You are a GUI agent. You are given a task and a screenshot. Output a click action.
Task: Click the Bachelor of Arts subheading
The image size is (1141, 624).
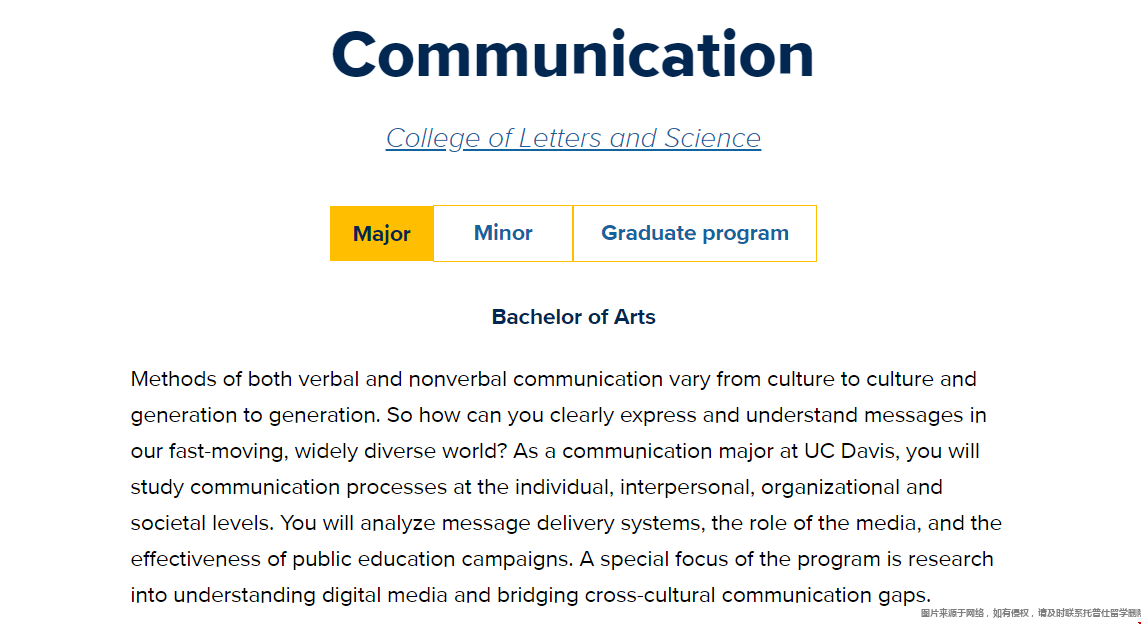pyautogui.click(x=573, y=317)
